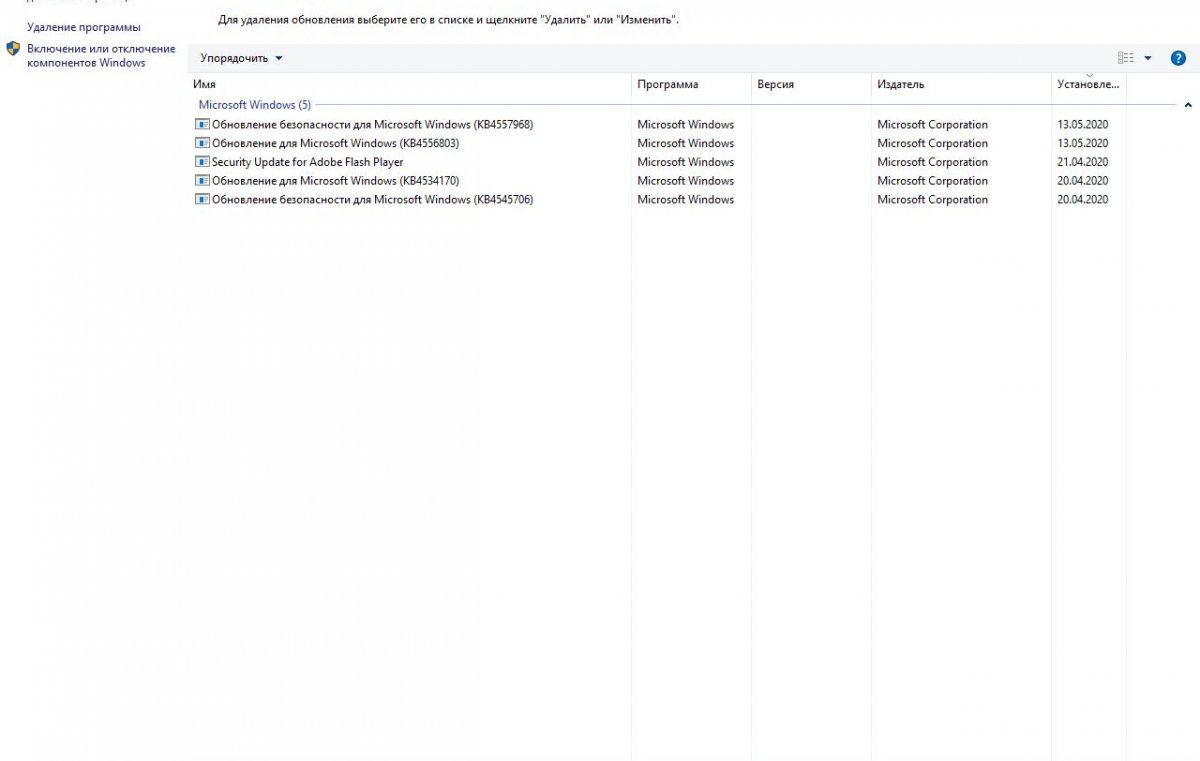Image resolution: width=1200 pixels, height=761 pixels.
Task: Open the view options dropdown arrow
Action: (1148, 58)
